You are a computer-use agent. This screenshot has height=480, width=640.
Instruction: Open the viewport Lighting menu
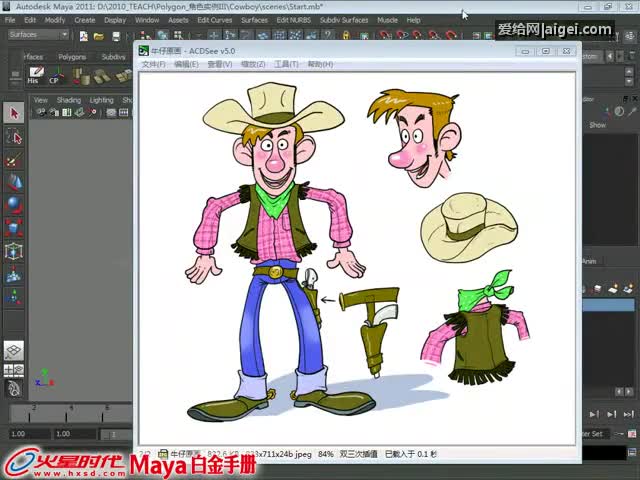pyautogui.click(x=101, y=100)
